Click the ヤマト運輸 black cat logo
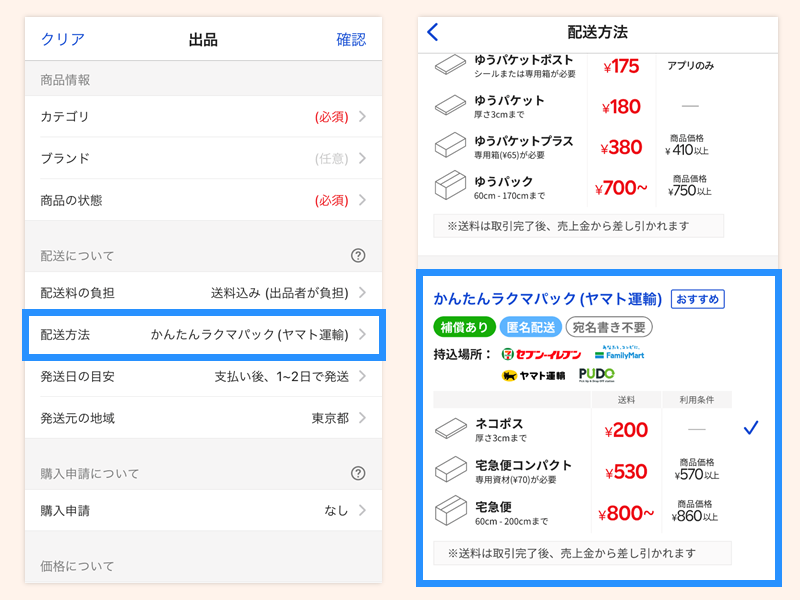This screenshot has height=600, width=800. coord(534,376)
